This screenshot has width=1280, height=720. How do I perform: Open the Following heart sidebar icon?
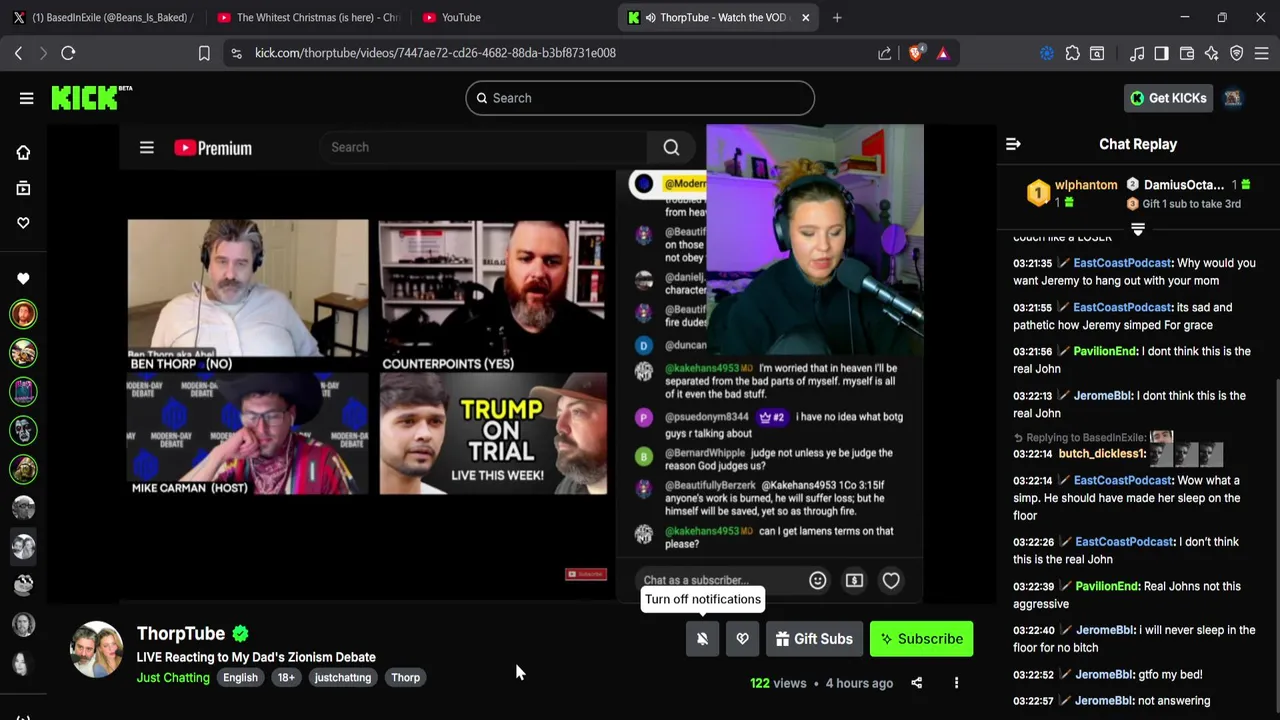[x=23, y=223]
